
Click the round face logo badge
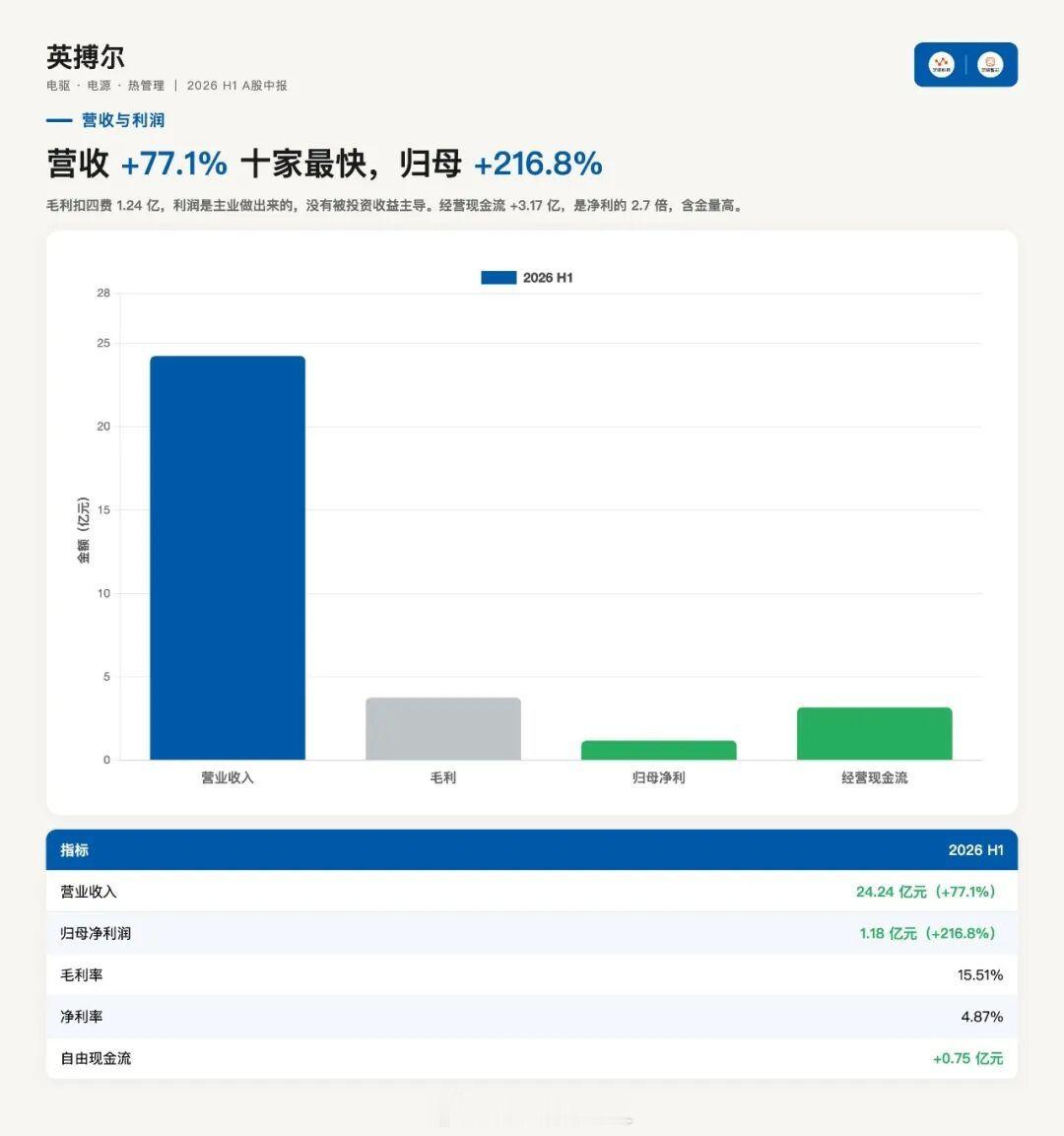(x=989, y=64)
